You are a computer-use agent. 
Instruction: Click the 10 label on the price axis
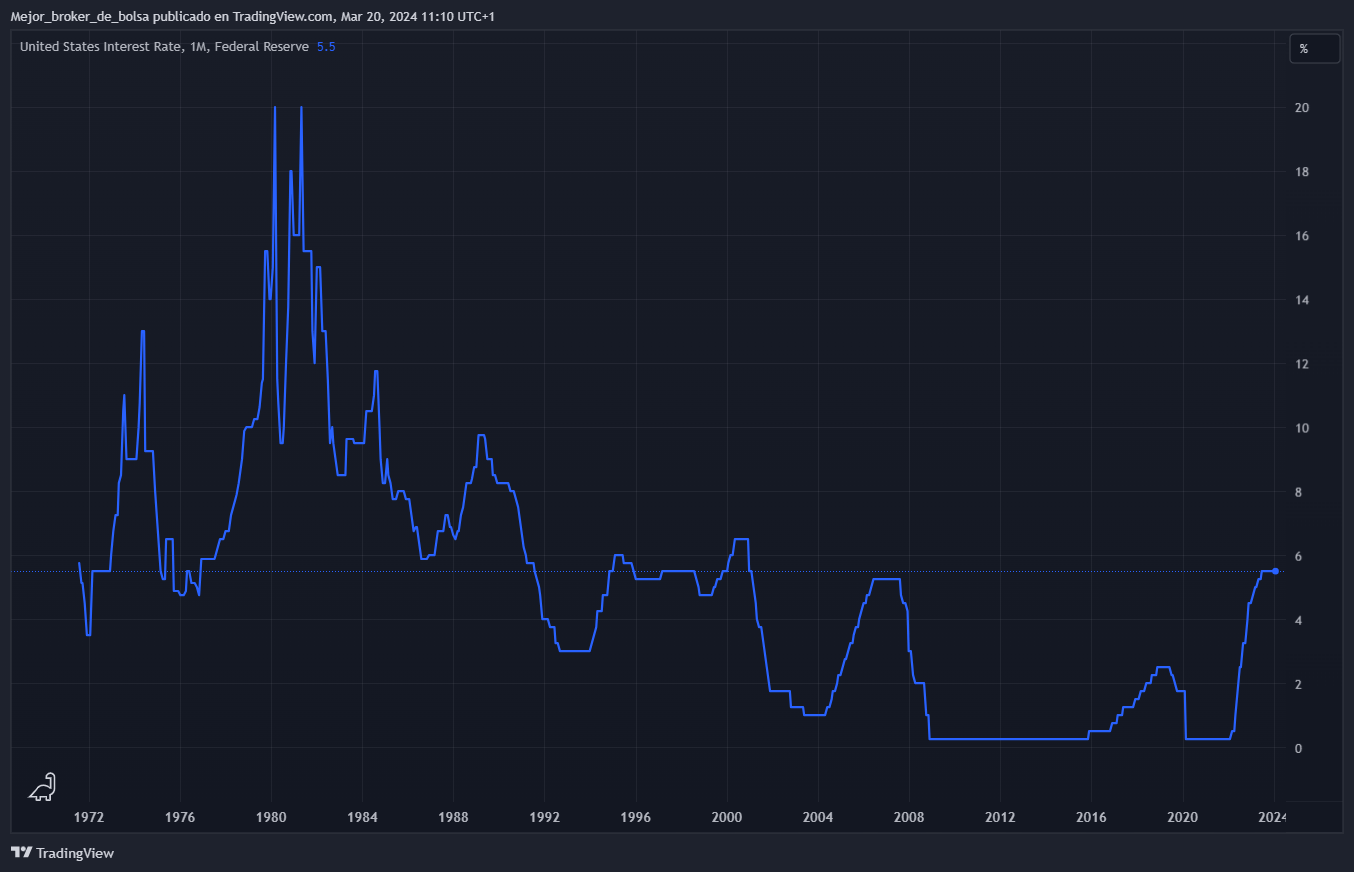[x=1302, y=428]
